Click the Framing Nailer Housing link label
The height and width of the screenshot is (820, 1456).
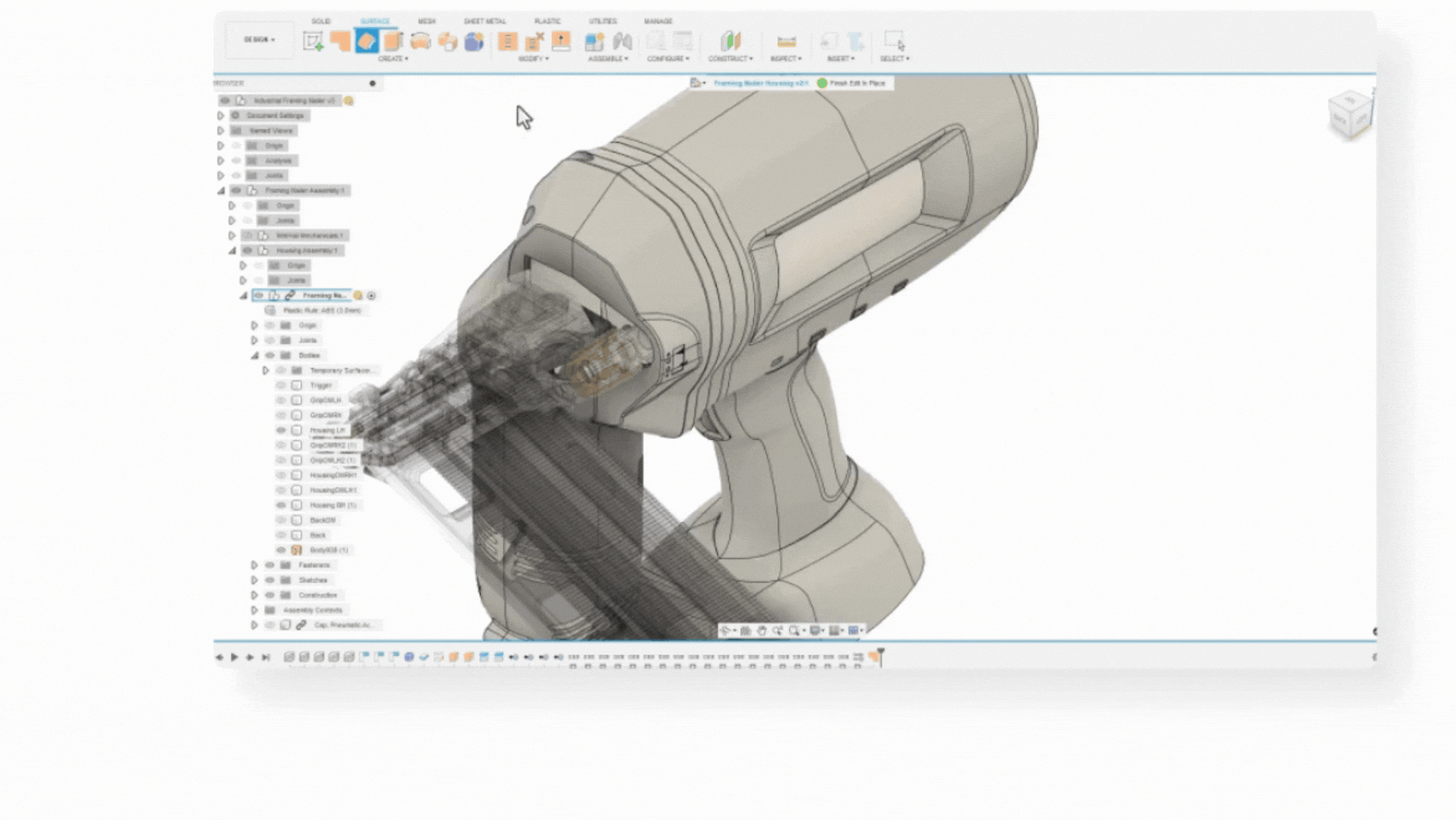click(x=761, y=83)
